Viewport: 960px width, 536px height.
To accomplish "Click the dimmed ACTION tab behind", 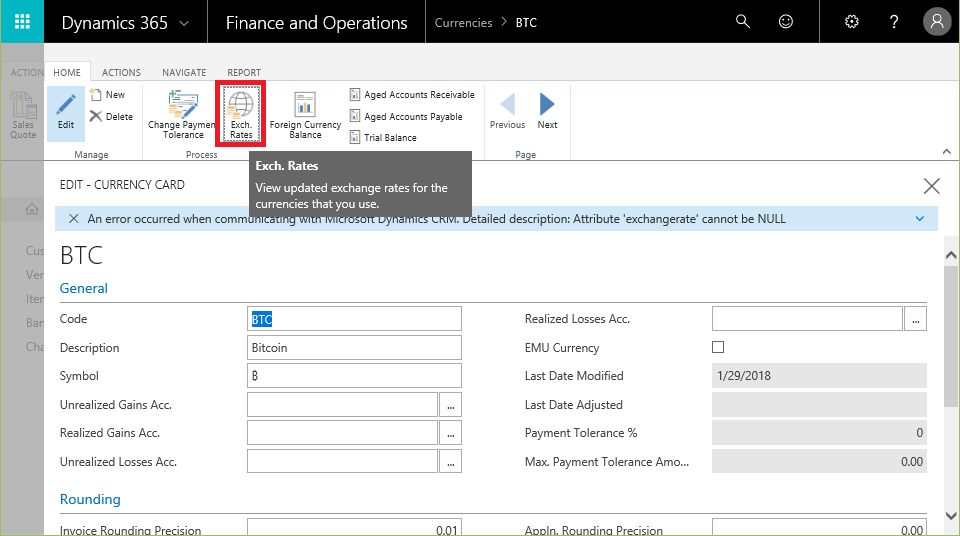I will click(25, 72).
